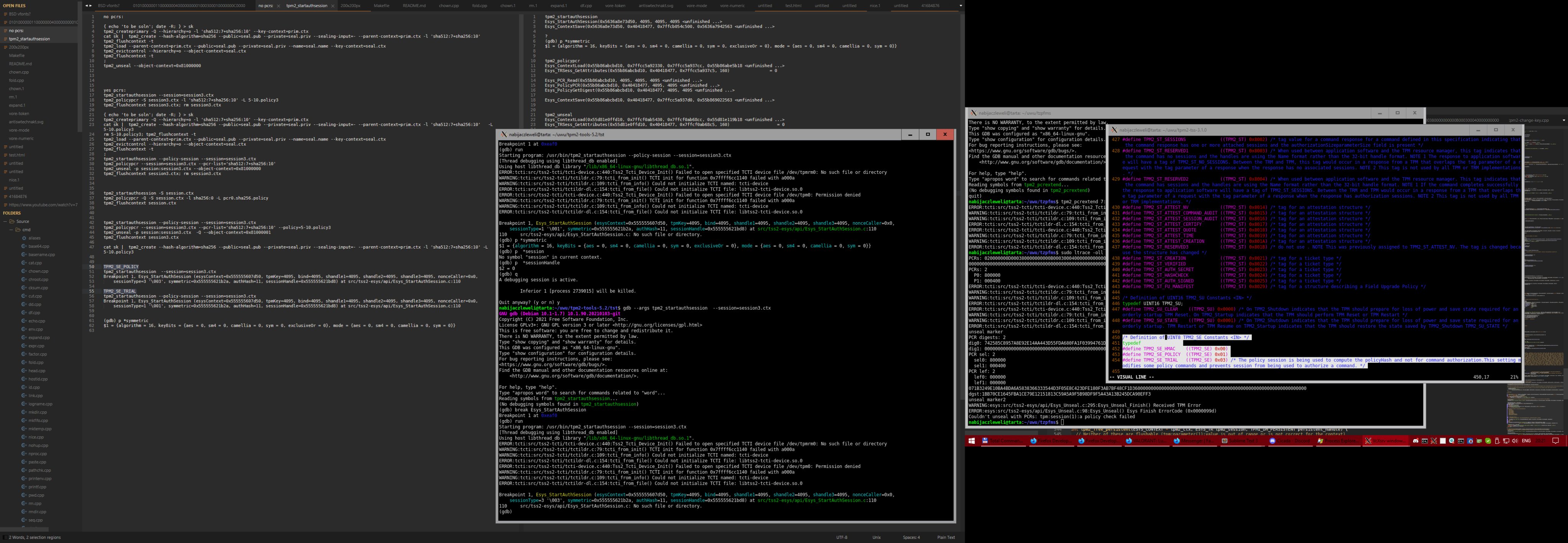Switch to the README.md tab

click(414, 5)
